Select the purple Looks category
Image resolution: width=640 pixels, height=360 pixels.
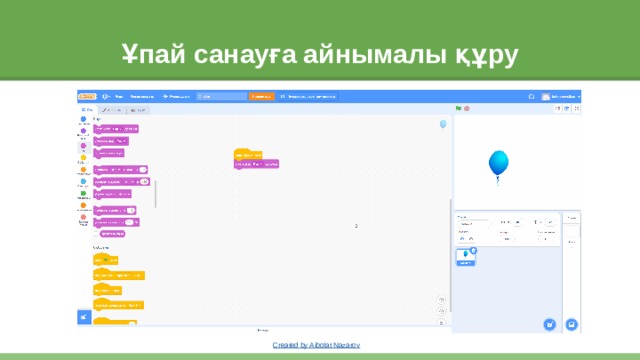(83, 134)
